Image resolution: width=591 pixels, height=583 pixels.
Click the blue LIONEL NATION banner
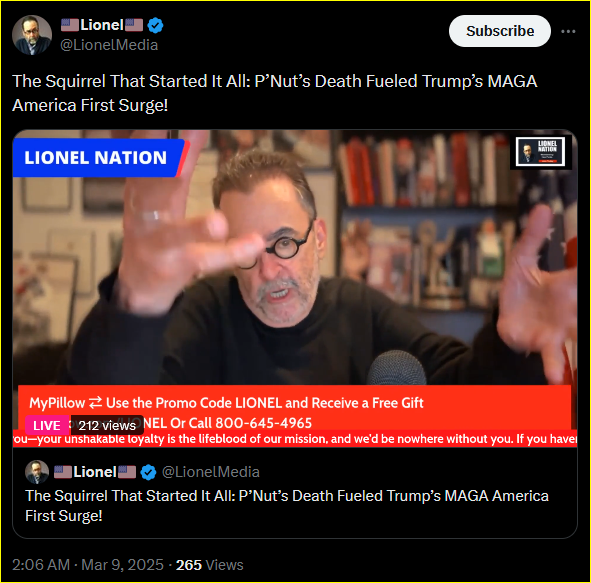pyautogui.click(x=98, y=158)
